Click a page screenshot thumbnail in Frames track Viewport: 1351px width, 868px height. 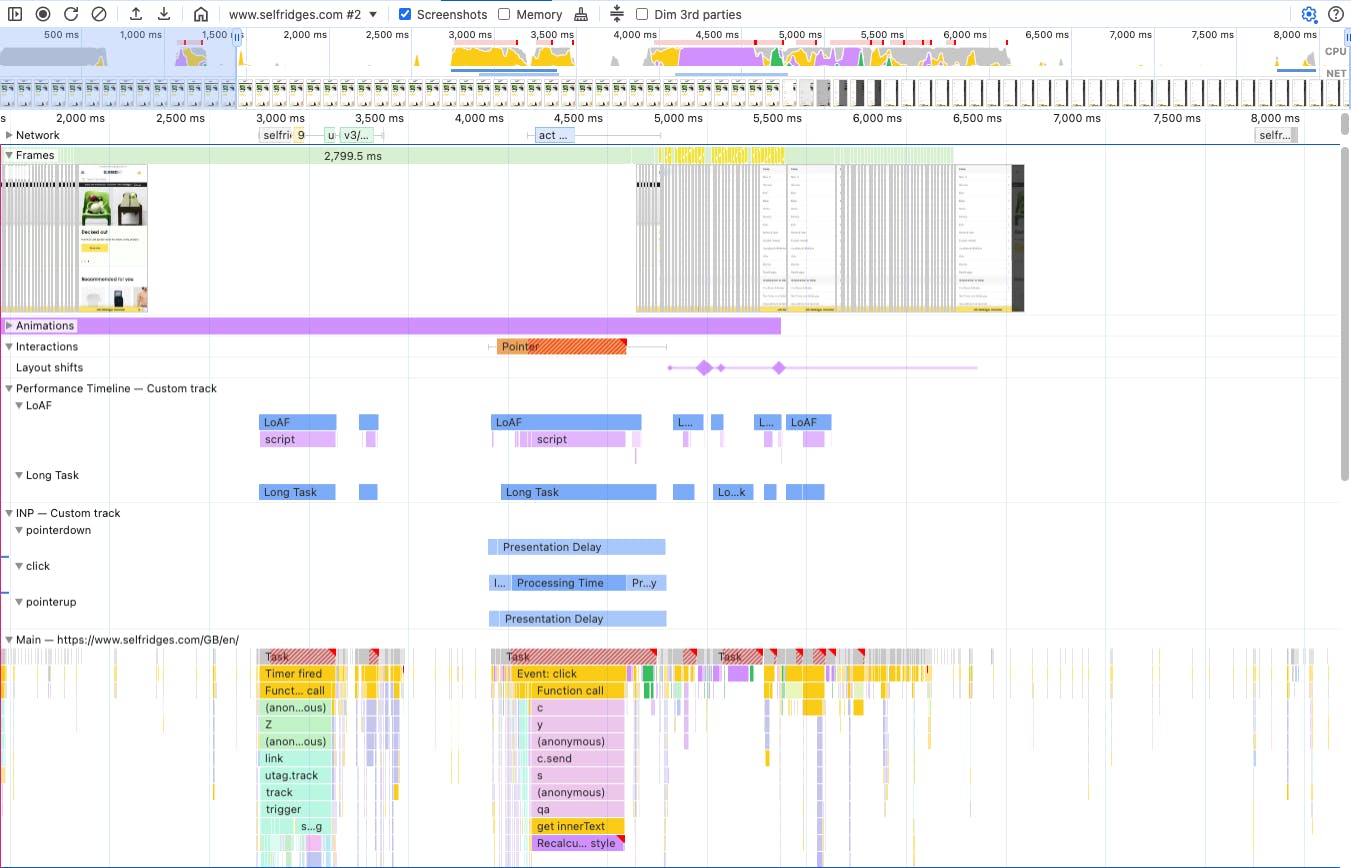tap(113, 237)
